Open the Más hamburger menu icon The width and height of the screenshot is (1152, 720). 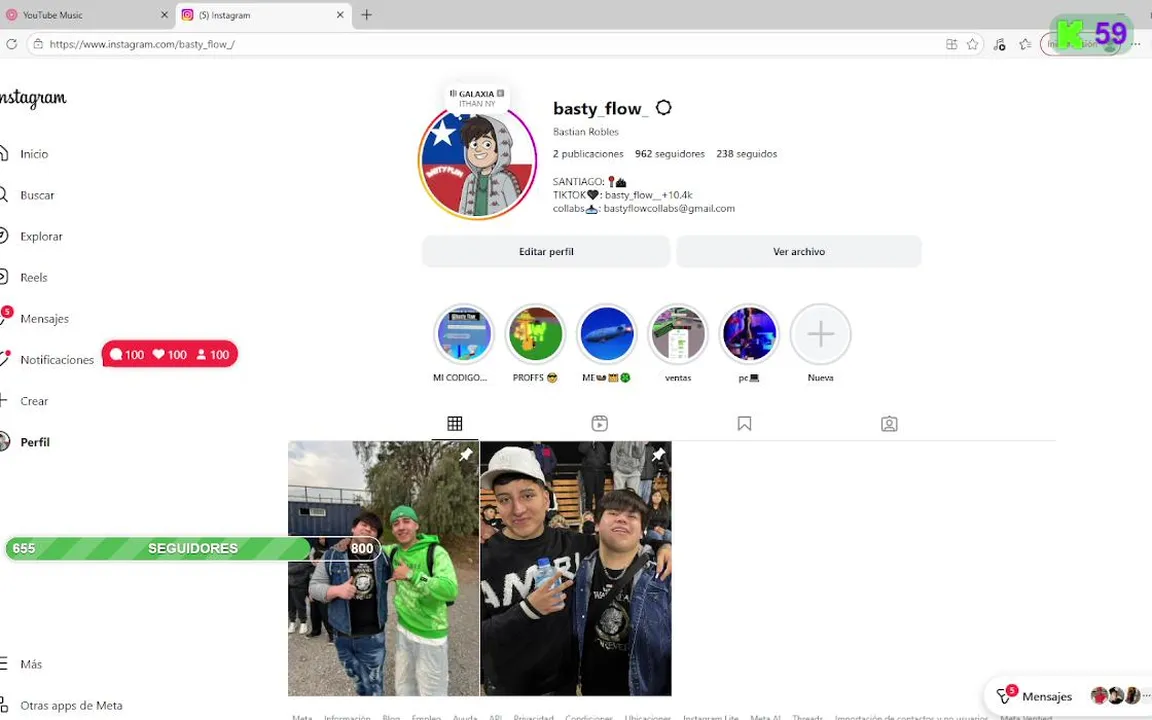(3, 663)
